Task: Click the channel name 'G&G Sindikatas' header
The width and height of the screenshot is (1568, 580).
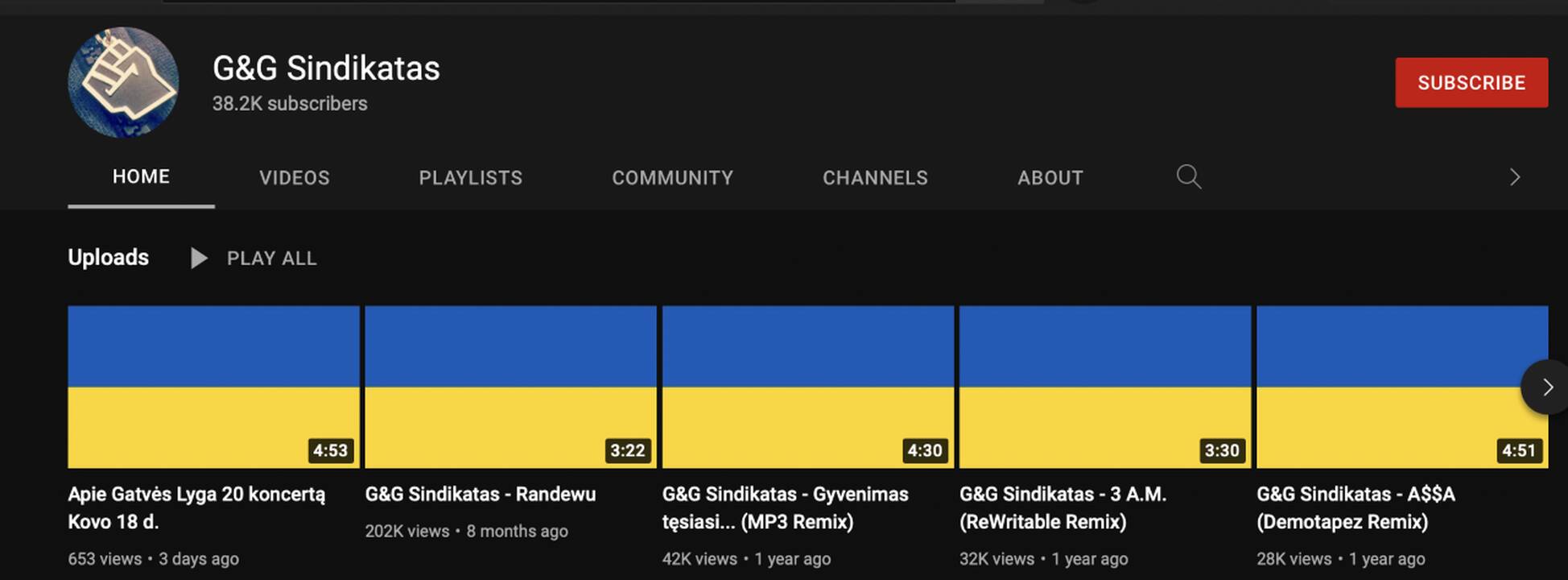Action: (x=326, y=68)
